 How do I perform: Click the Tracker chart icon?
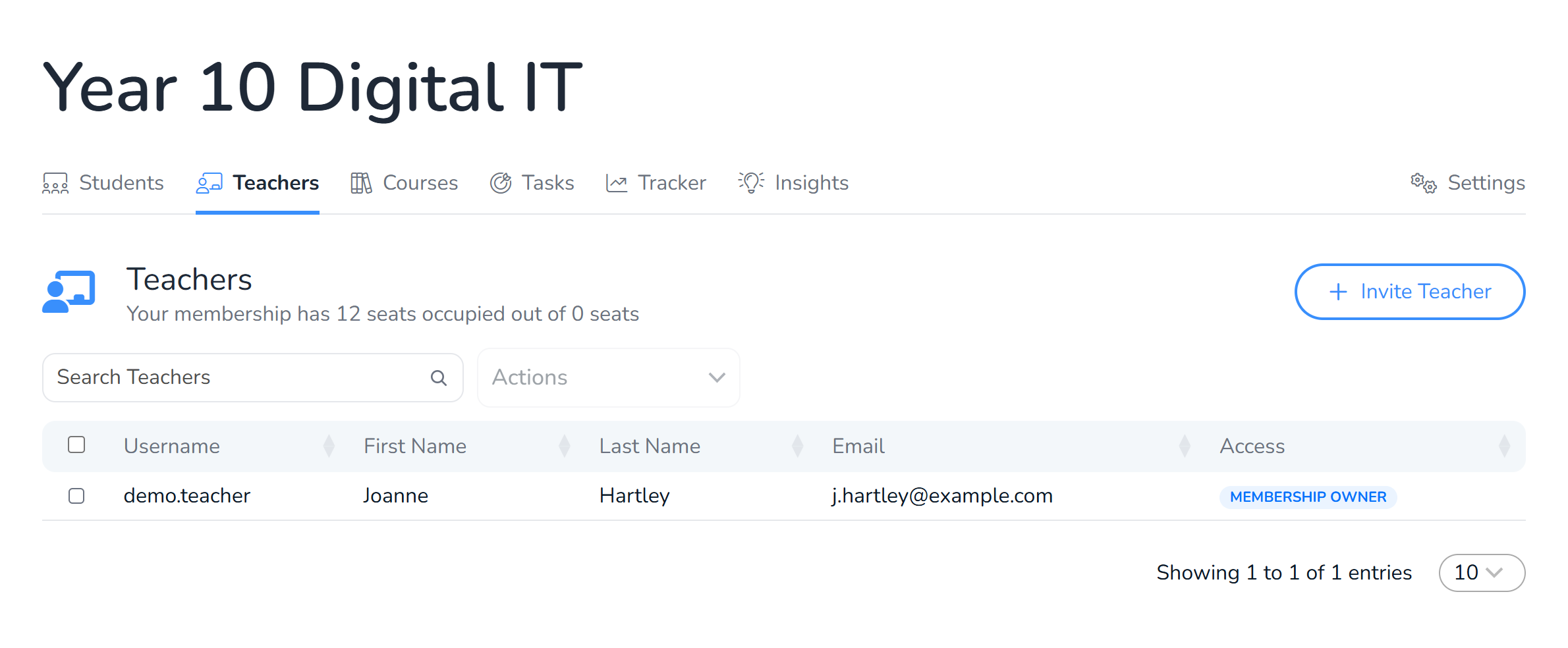coord(617,183)
